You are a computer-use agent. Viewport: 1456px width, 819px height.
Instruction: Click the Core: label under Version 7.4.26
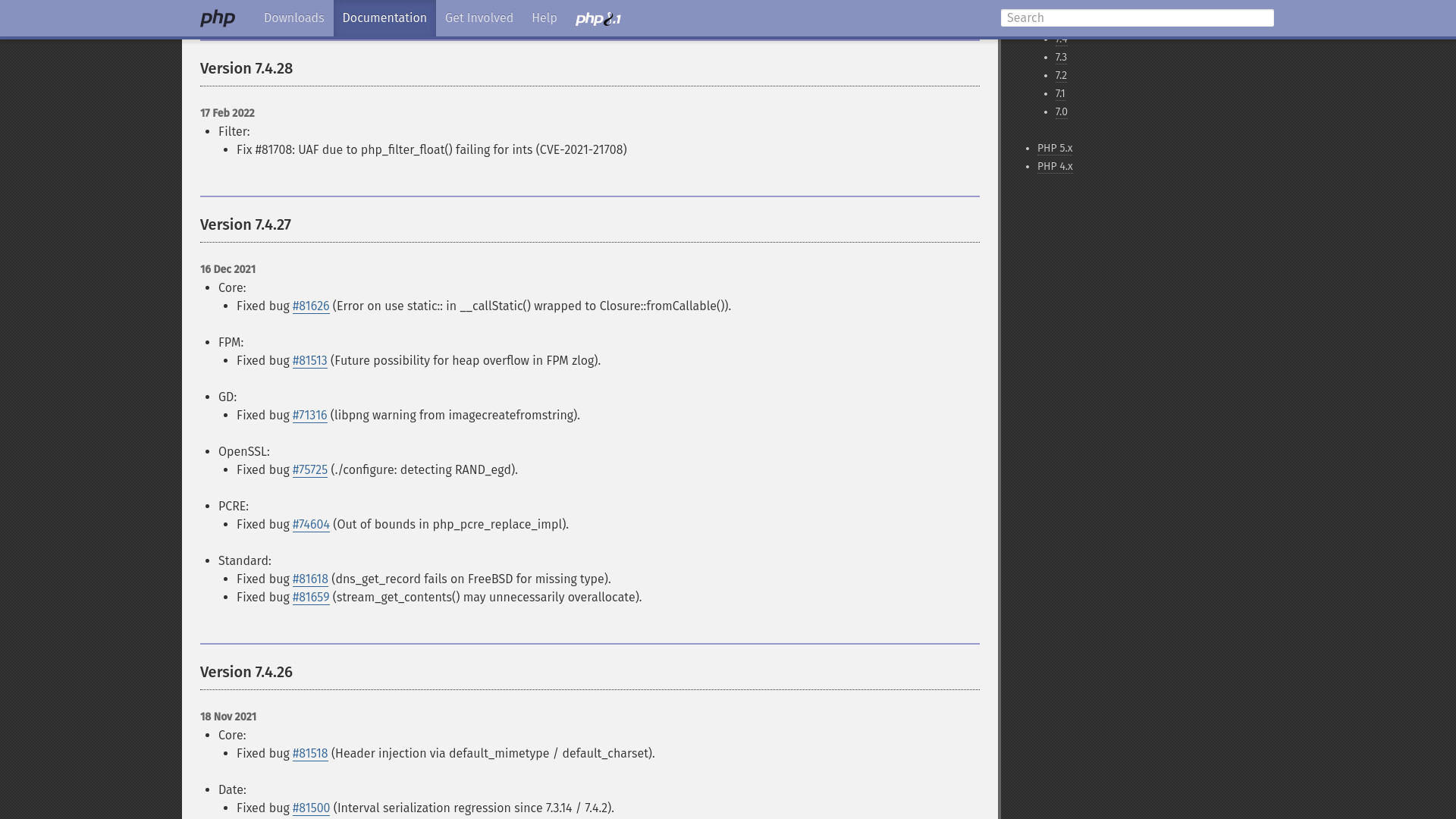coord(232,736)
